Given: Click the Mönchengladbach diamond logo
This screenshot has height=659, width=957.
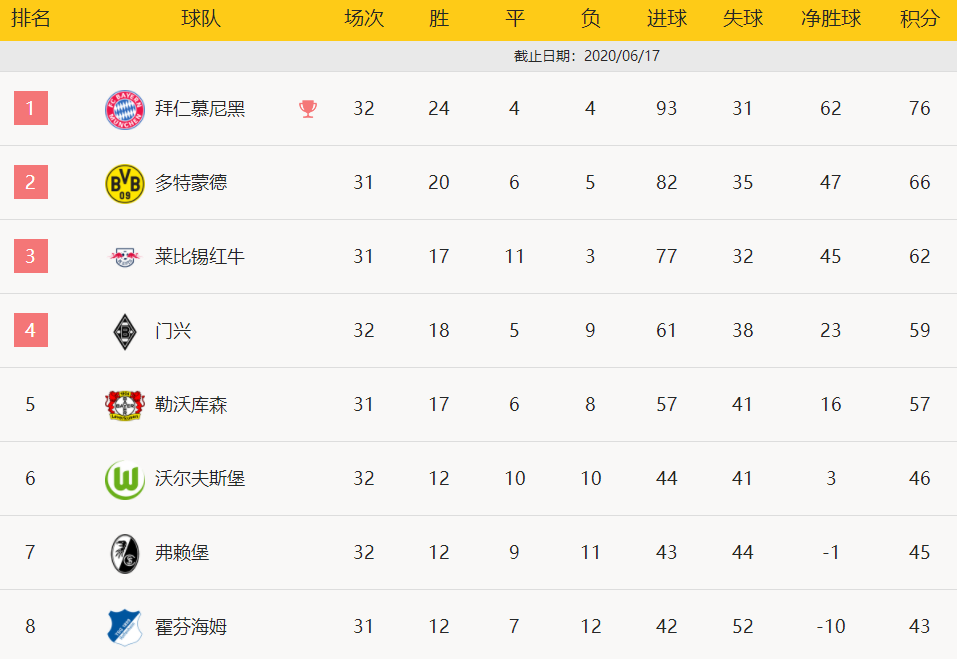Looking at the screenshot, I should [125, 331].
